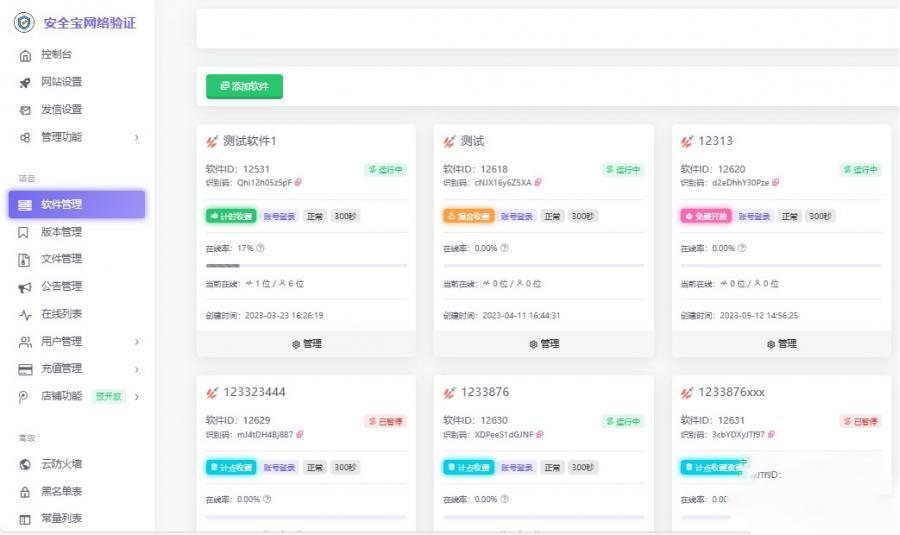This screenshot has width=900, height=535.
Task: Expand the 店铺功能 submenu chevron
Action: coord(137,397)
